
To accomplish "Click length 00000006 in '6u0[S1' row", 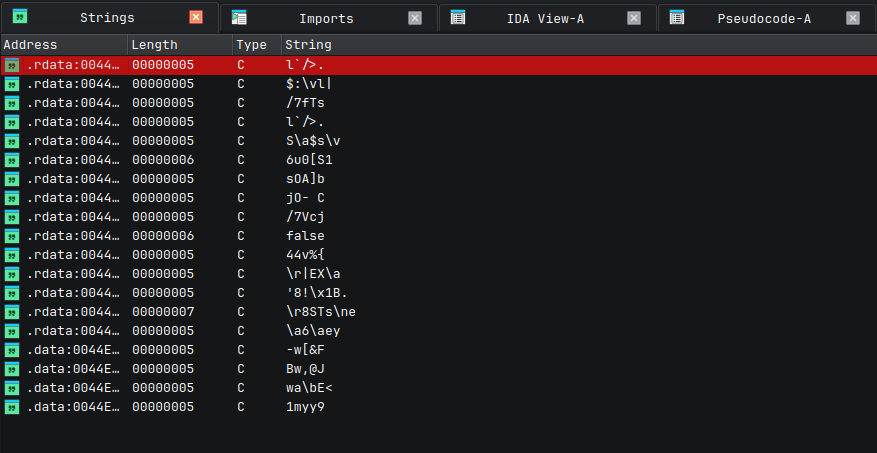I will [x=163, y=160].
